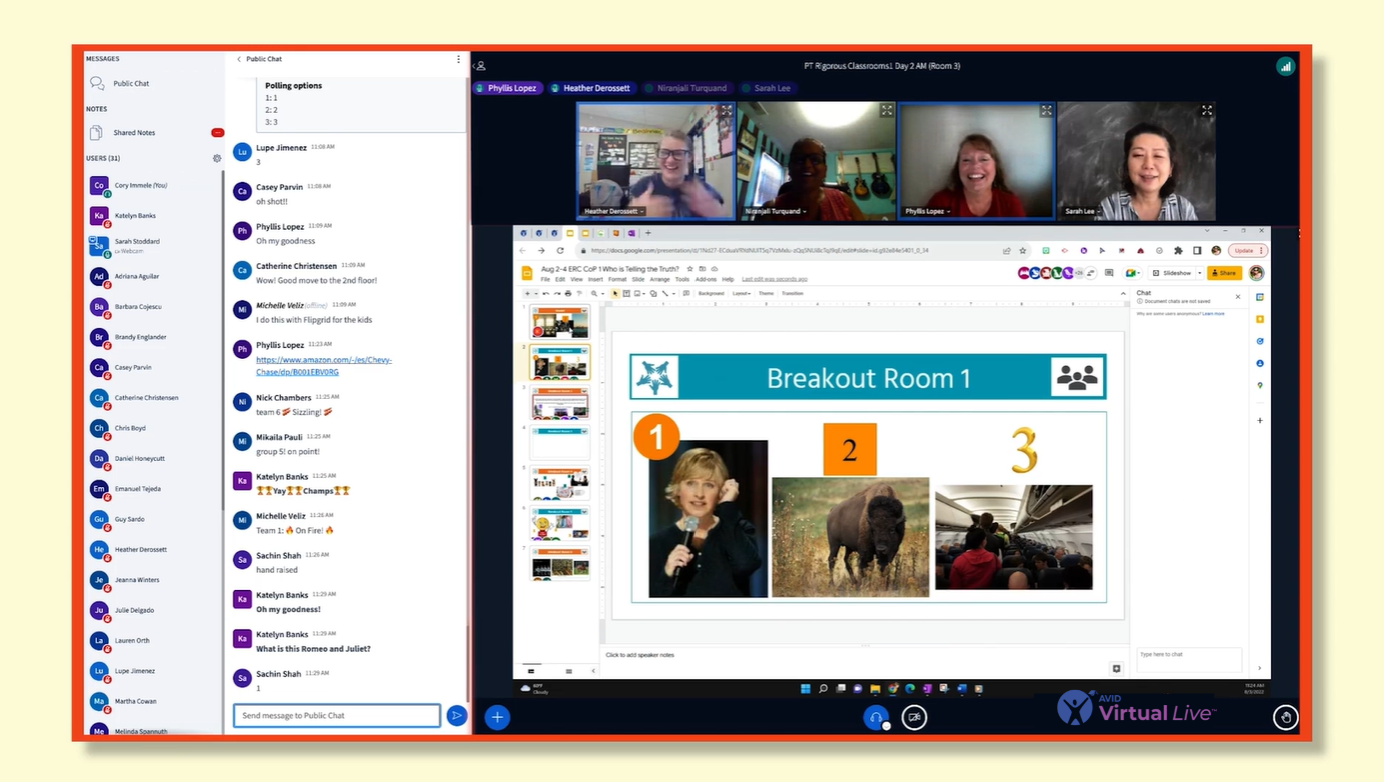
Task: Star the presentation document title
Action: coord(690,269)
